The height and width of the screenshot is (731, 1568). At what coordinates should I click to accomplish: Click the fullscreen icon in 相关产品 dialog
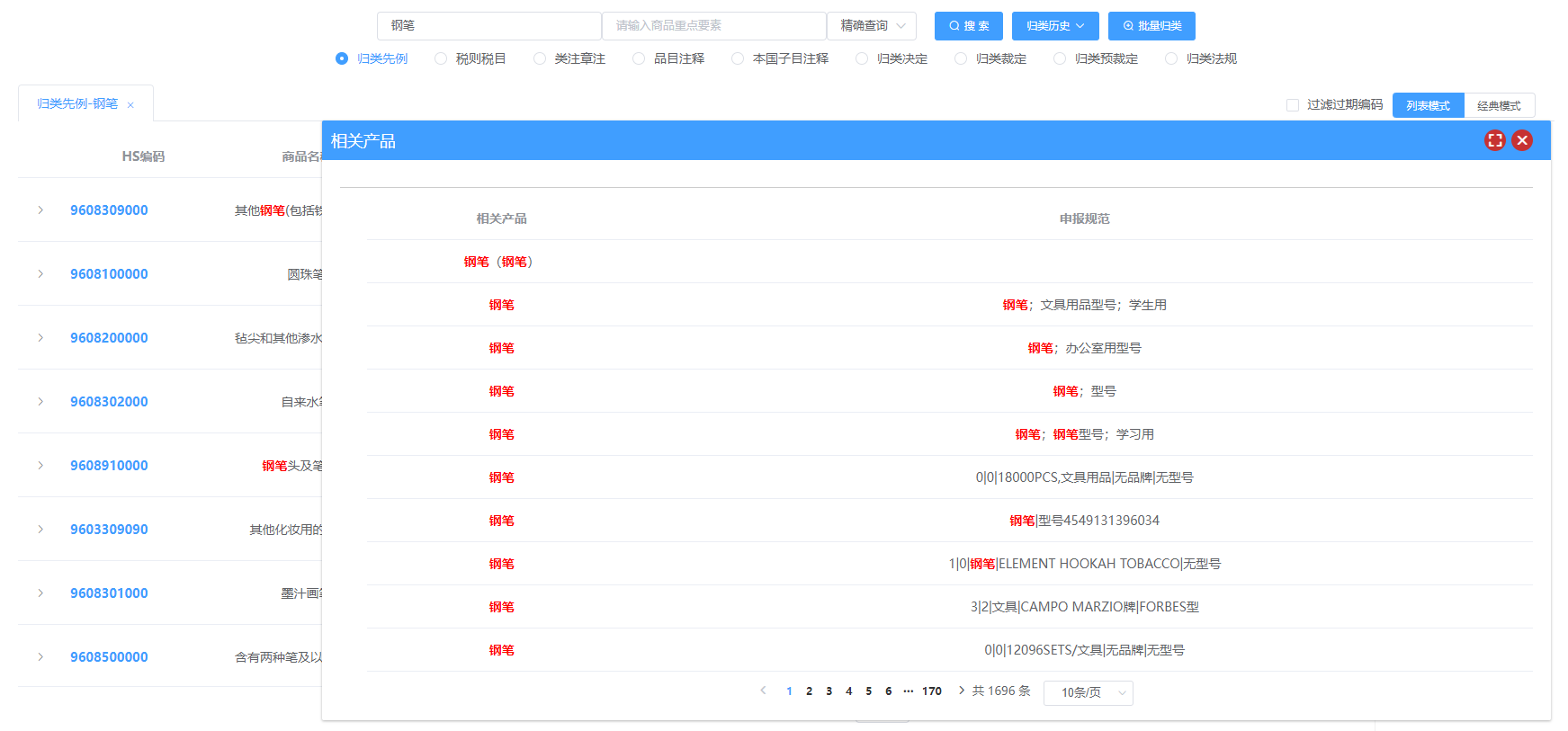(1494, 140)
